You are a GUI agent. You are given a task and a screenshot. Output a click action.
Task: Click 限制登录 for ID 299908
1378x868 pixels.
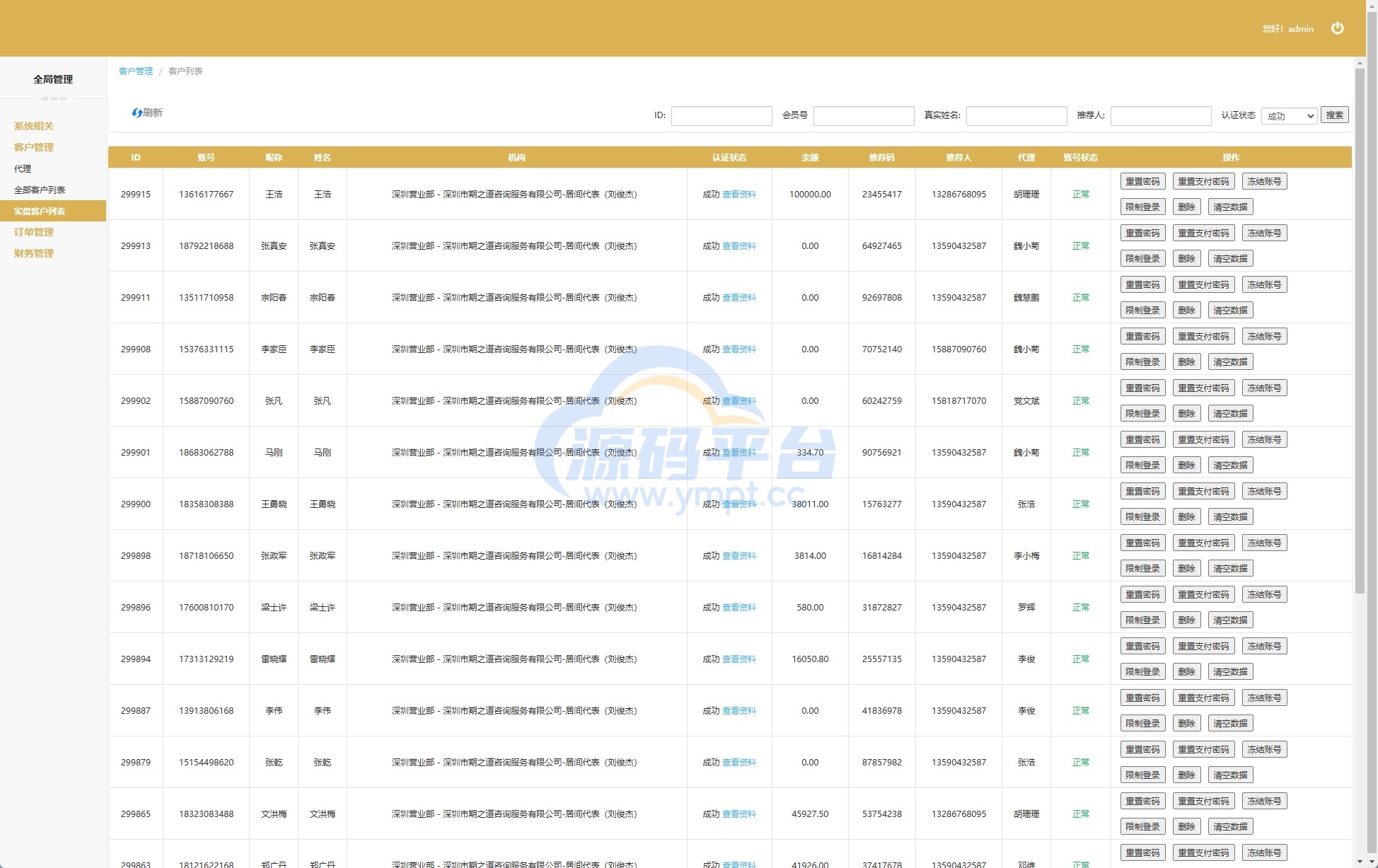[1142, 362]
